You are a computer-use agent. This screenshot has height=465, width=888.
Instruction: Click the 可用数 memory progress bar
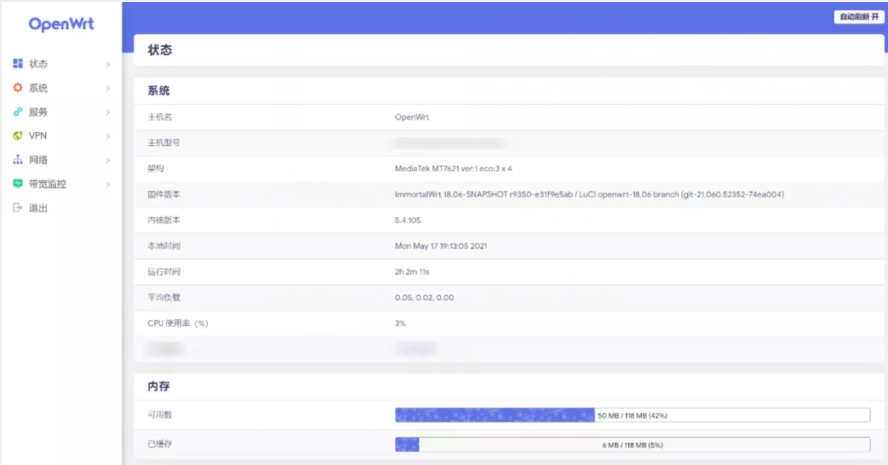633,415
